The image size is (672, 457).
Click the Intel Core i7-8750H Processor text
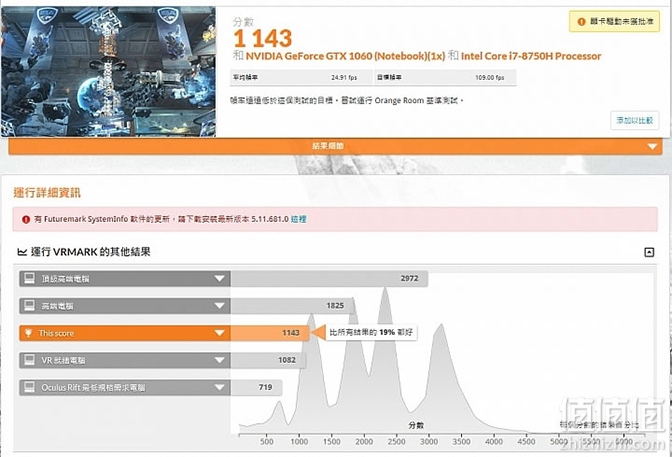[x=531, y=56]
